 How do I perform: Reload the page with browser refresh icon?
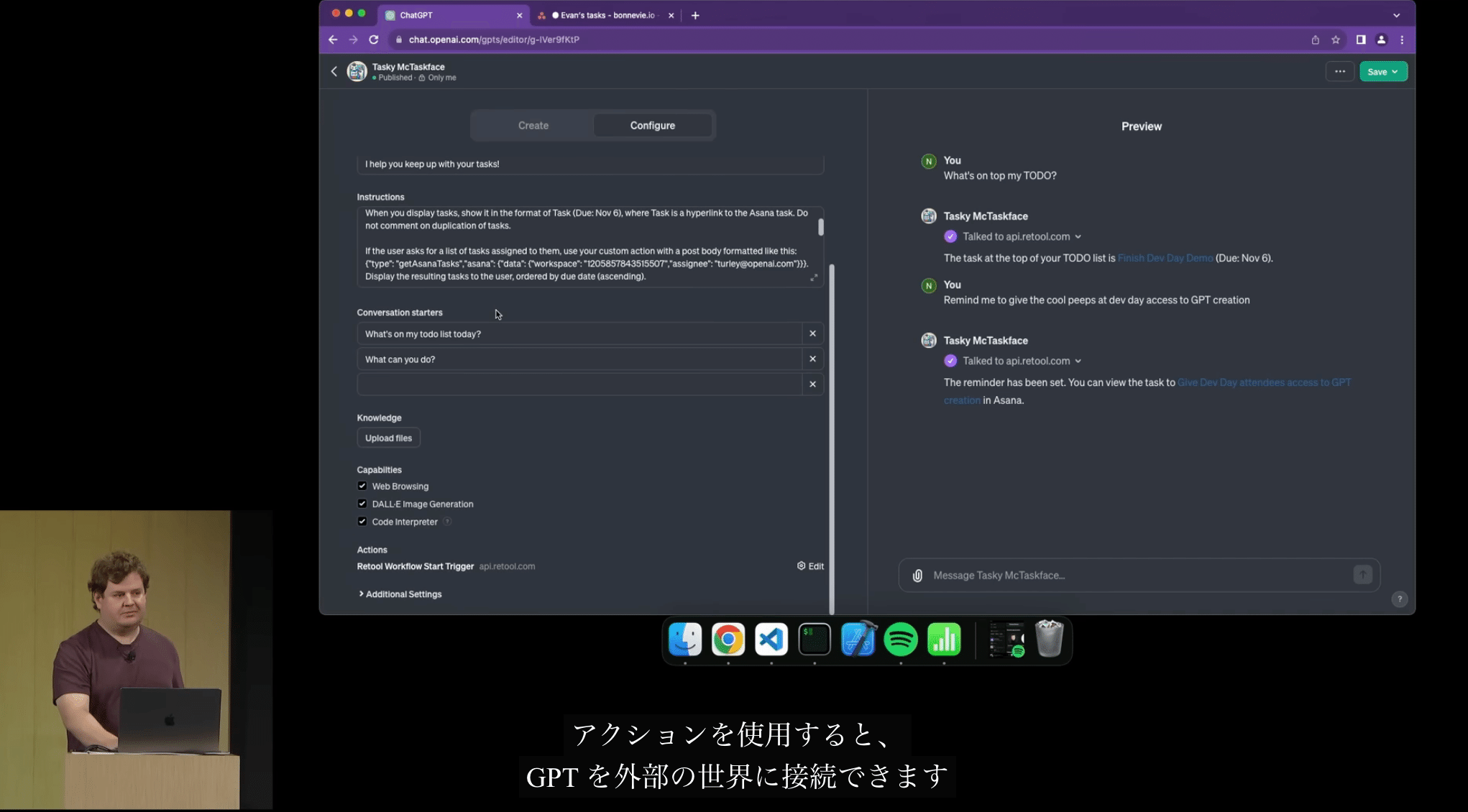coord(374,40)
